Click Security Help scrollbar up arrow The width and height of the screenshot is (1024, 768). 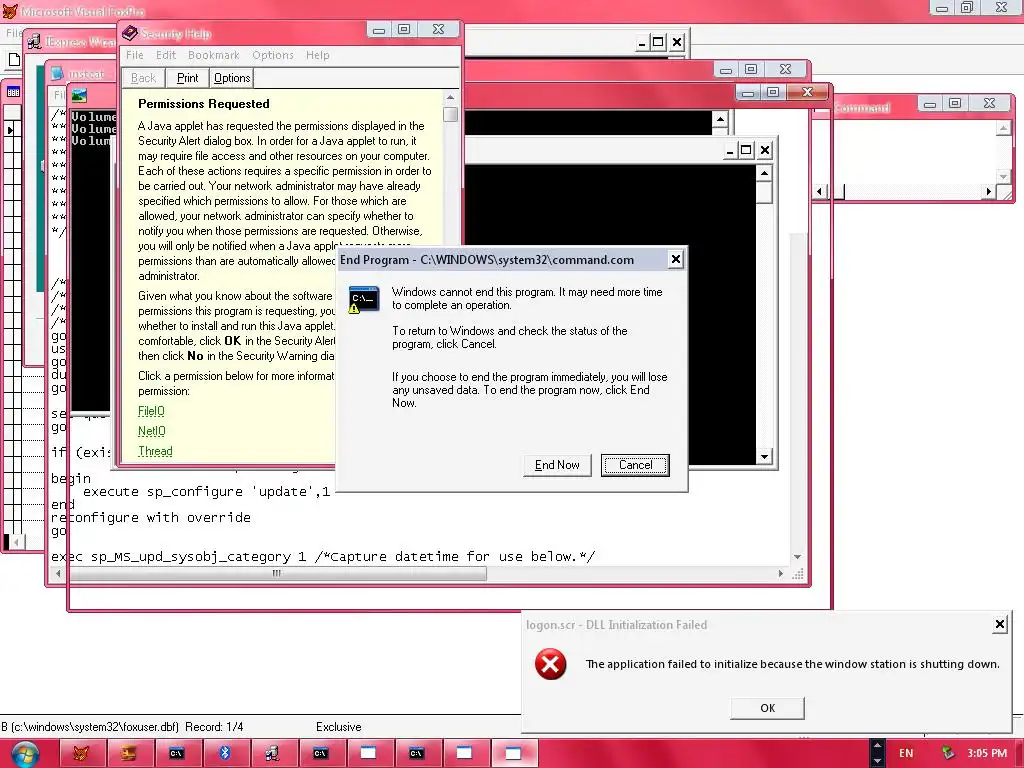tap(450, 97)
